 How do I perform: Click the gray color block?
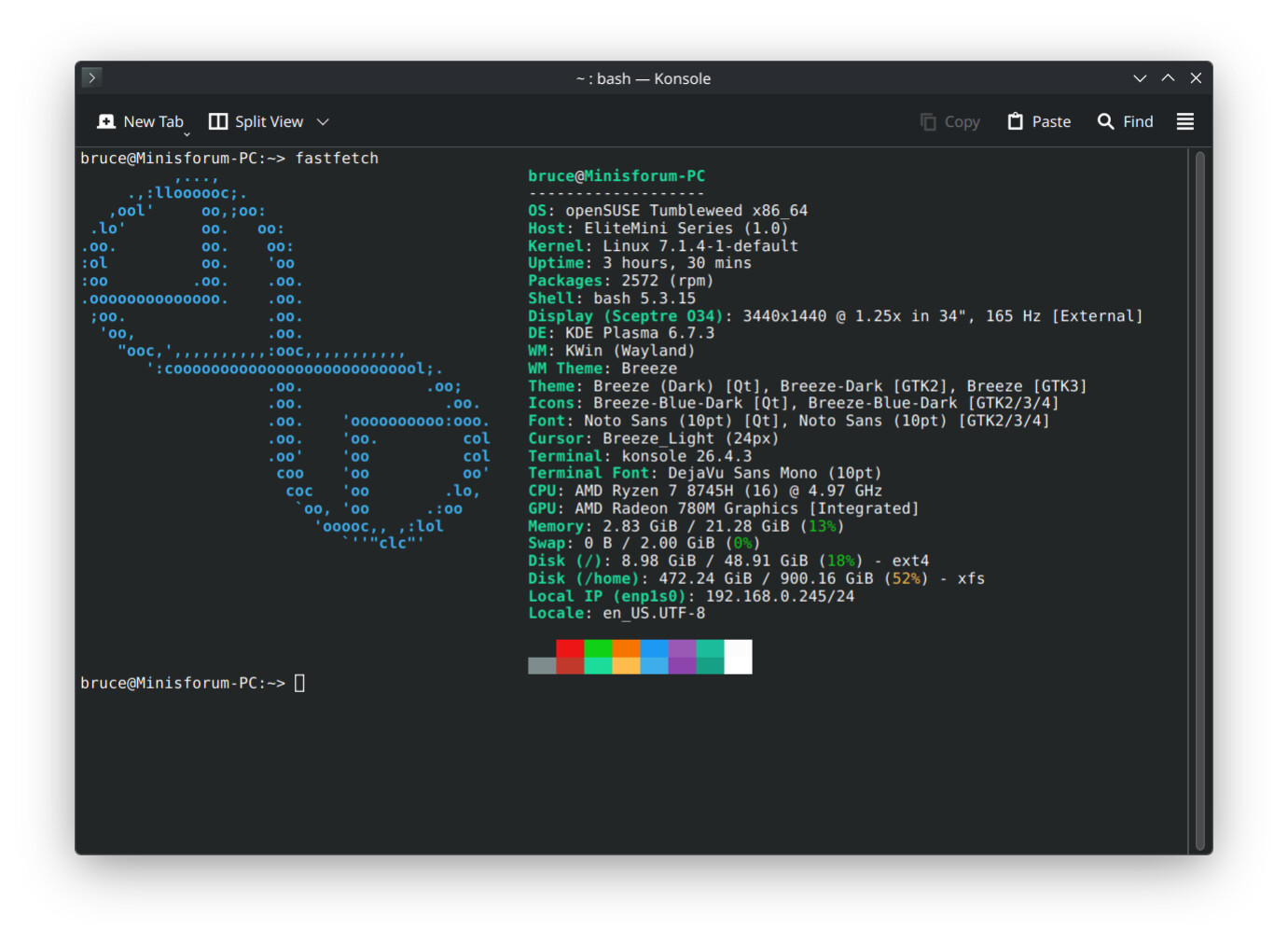point(542,665)
